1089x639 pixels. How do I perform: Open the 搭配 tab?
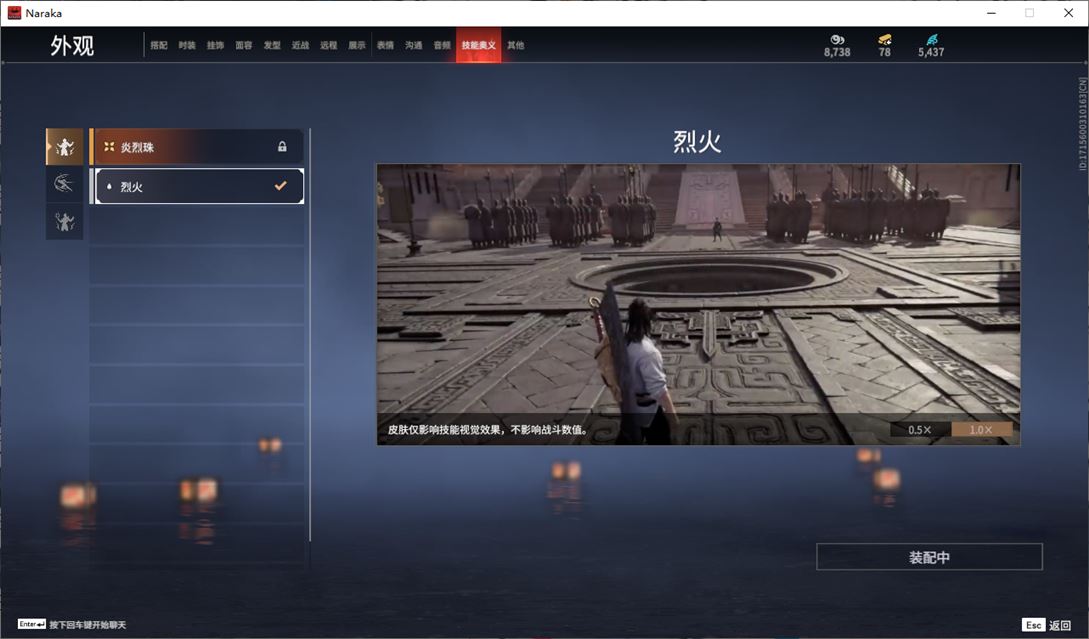[159, 45]
